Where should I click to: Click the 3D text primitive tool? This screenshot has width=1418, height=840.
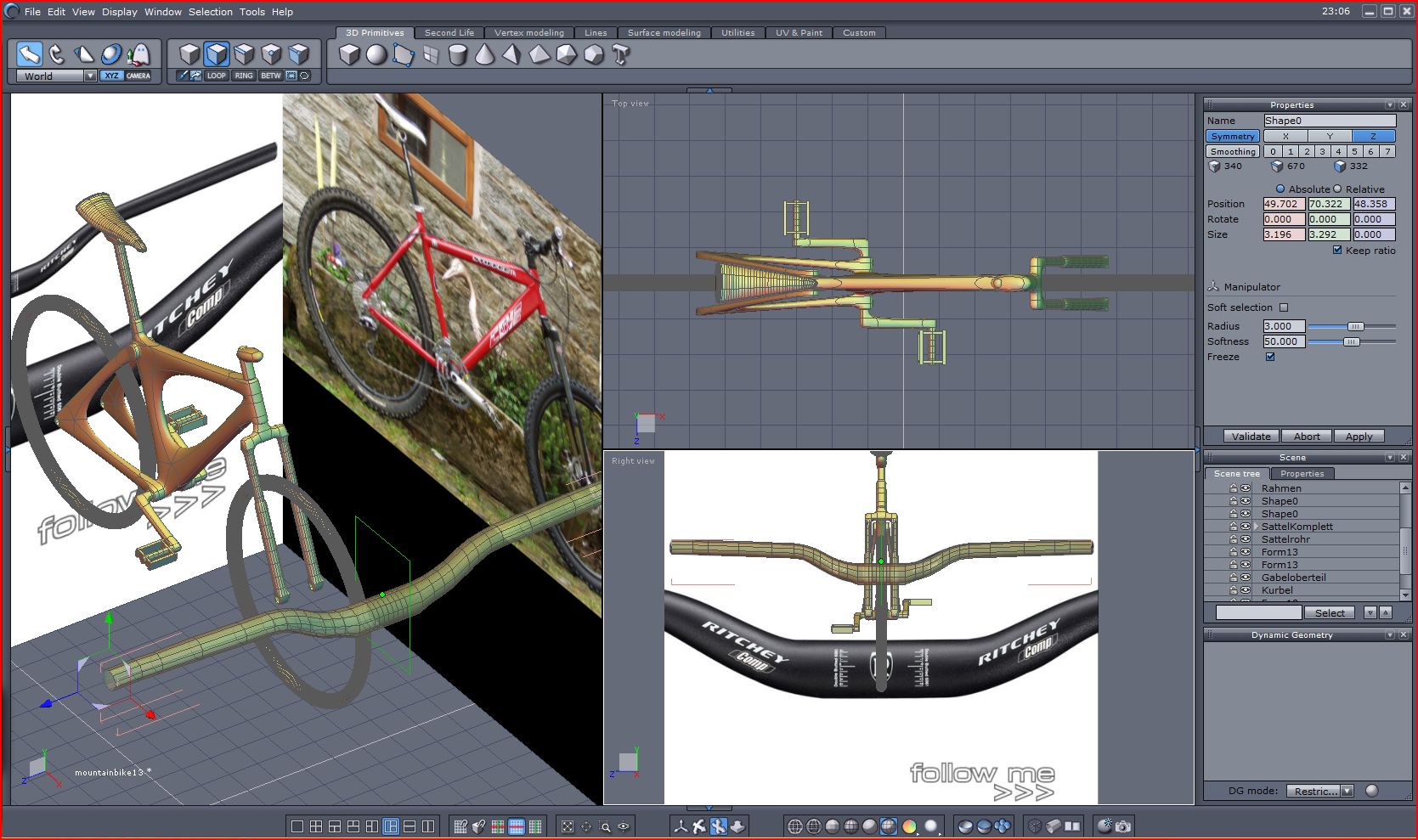pyautogui.click(x=621, y=55)
